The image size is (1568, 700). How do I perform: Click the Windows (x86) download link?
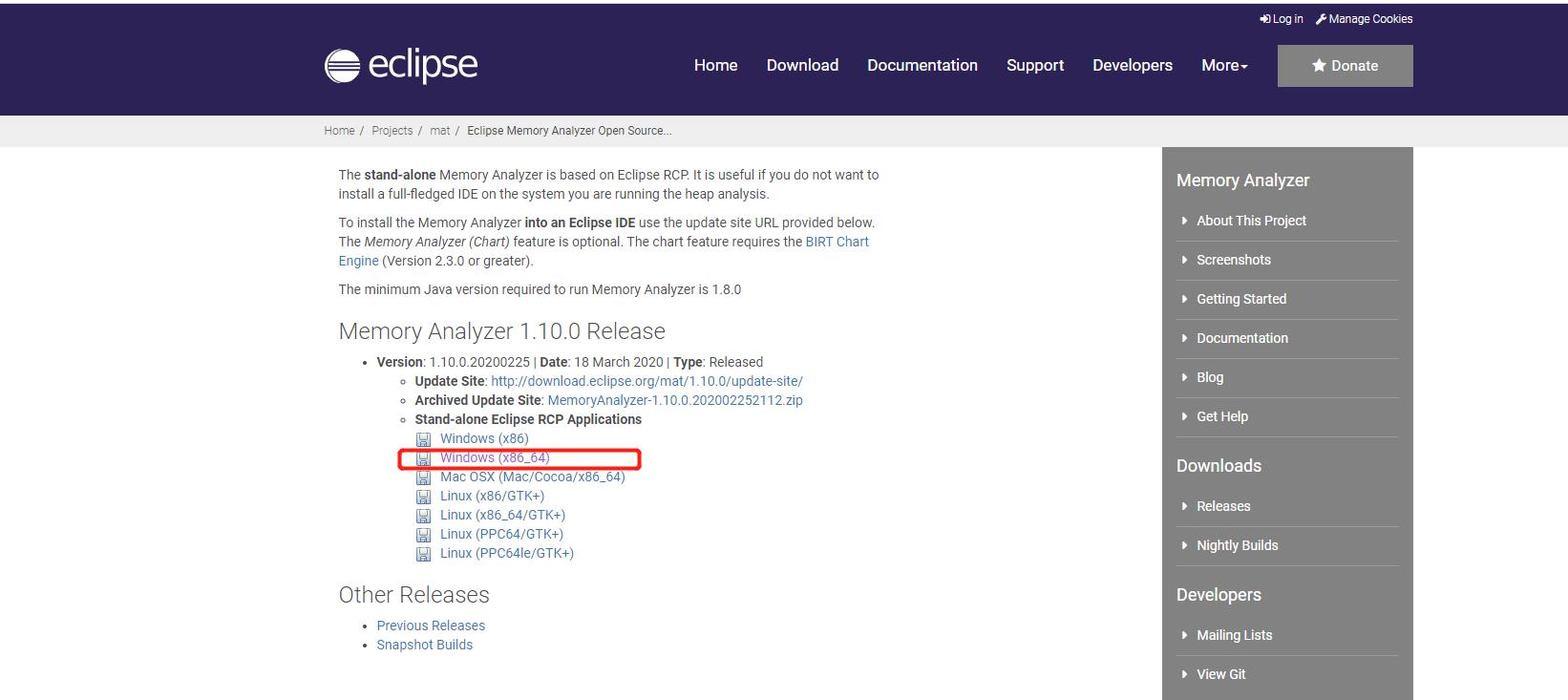[484, 438]
